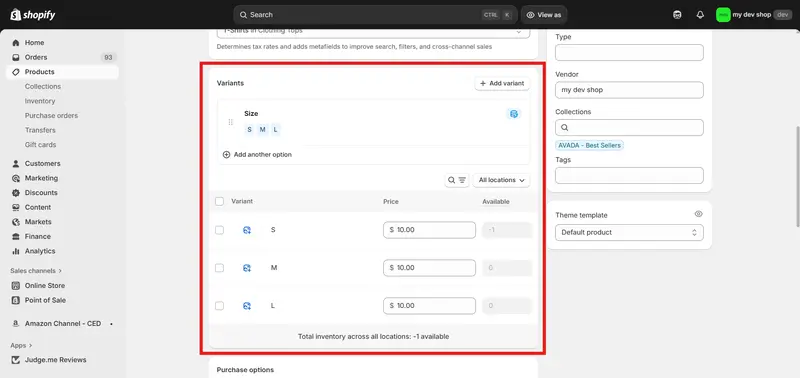Open the Sidekick assistant icon in top bar

click(677, 15)
